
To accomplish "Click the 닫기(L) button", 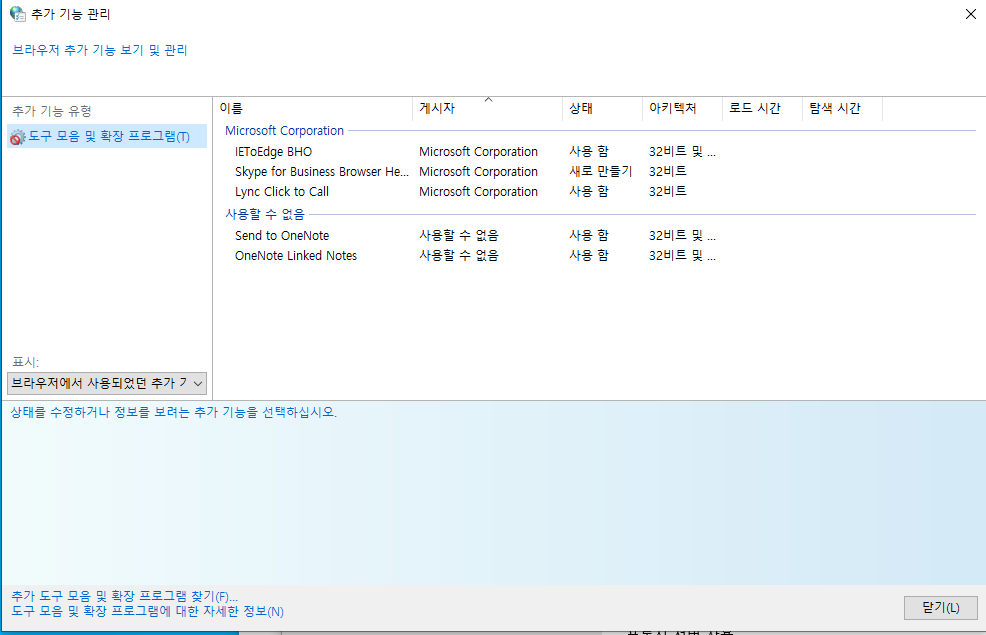I will click(941, 608).
